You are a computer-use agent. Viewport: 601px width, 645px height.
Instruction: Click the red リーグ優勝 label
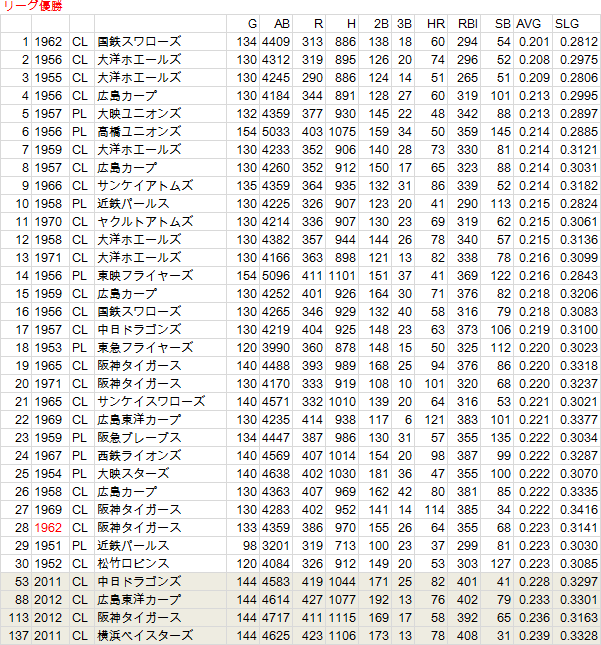tap(32, 5)
